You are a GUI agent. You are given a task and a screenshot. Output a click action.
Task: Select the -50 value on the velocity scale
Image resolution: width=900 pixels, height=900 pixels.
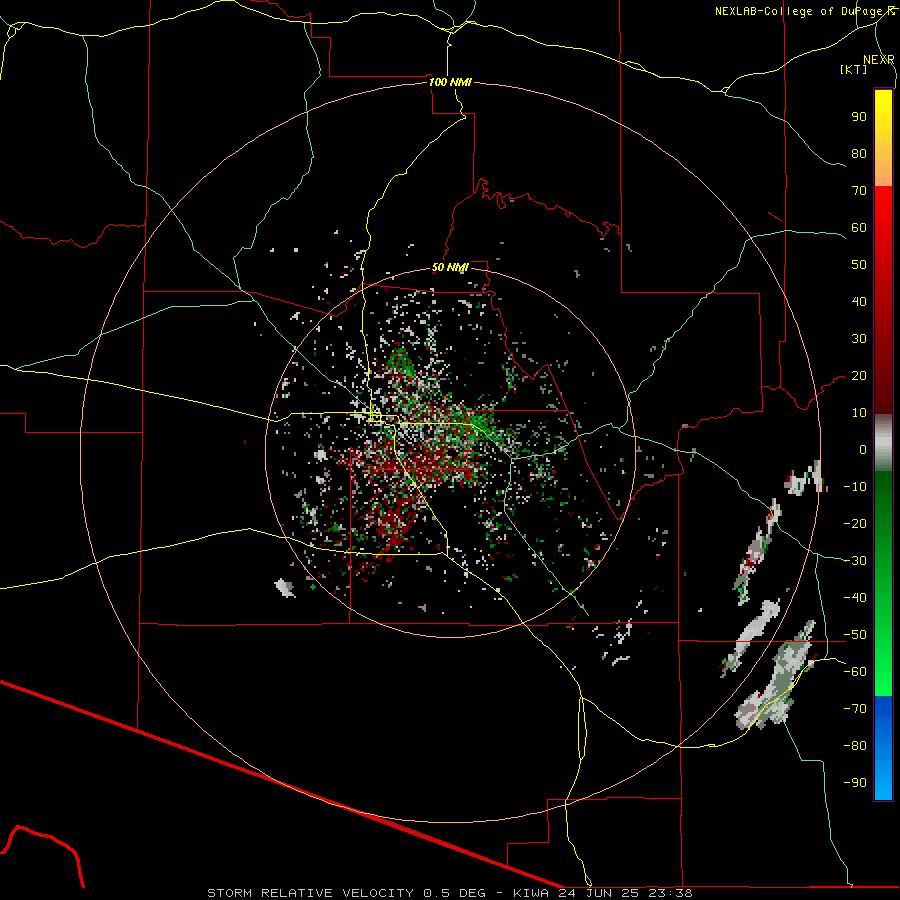coord(855,635)
